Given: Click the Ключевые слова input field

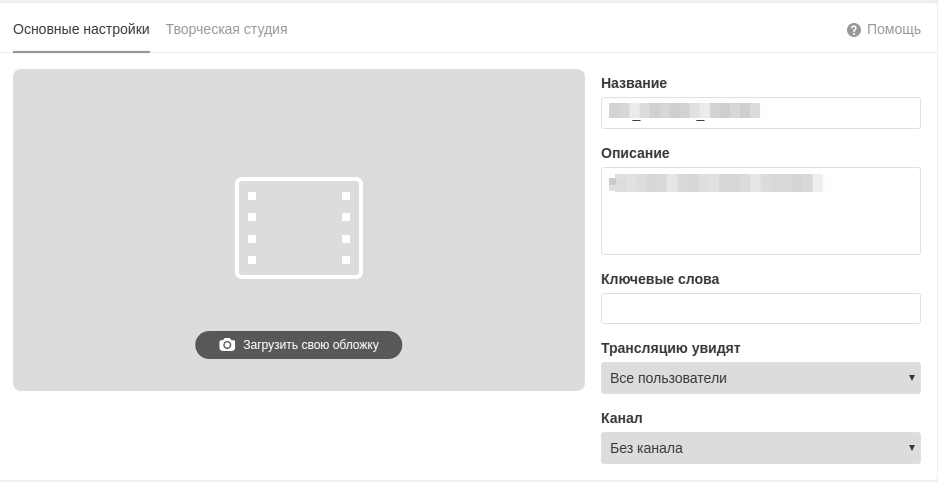Looking at the screenshot, I should click(x=760, y=309).
